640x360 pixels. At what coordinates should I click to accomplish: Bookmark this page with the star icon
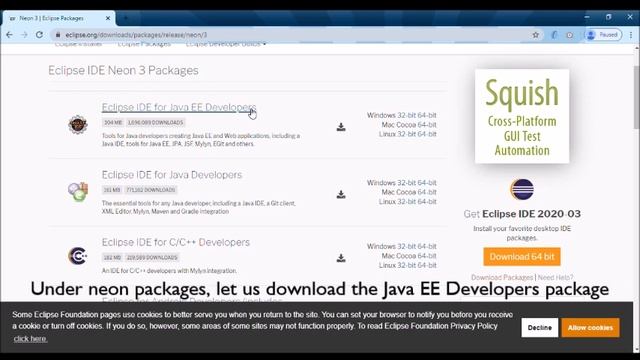coord(536,35)
